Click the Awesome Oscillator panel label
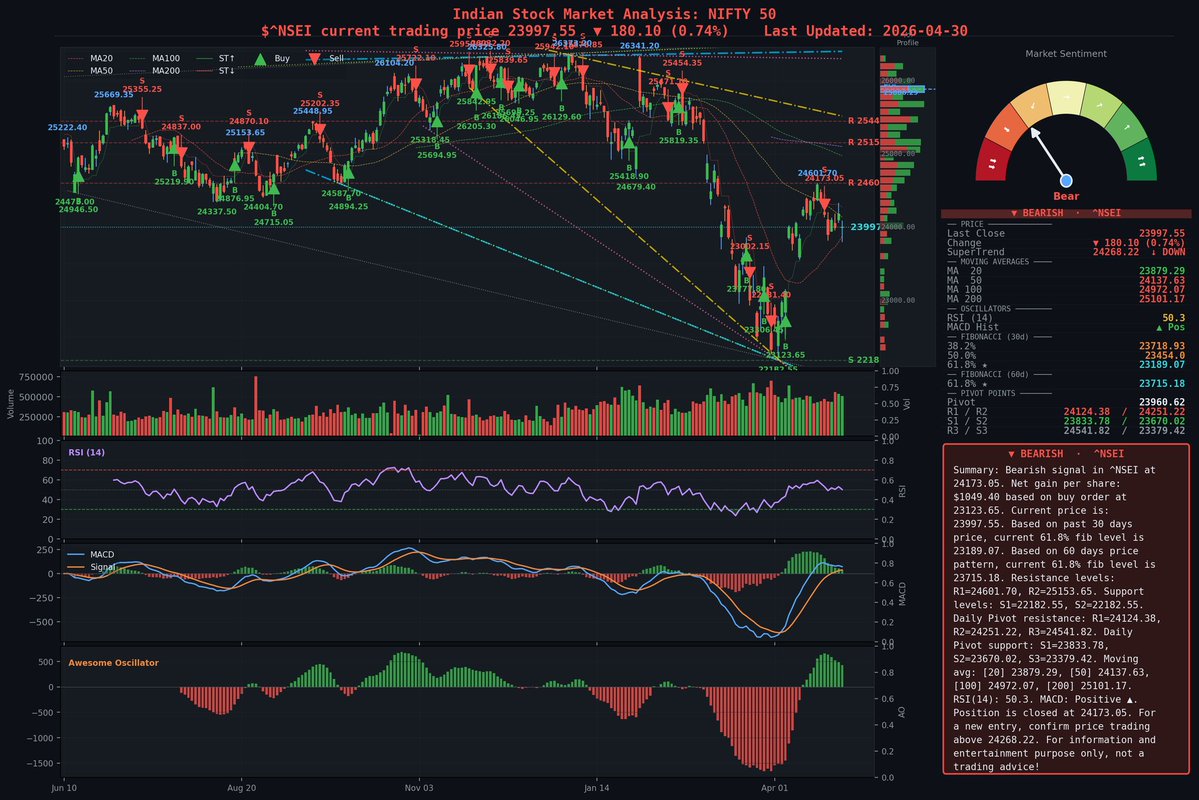Viewport: 1199px width, 800px height. (113, 662)
